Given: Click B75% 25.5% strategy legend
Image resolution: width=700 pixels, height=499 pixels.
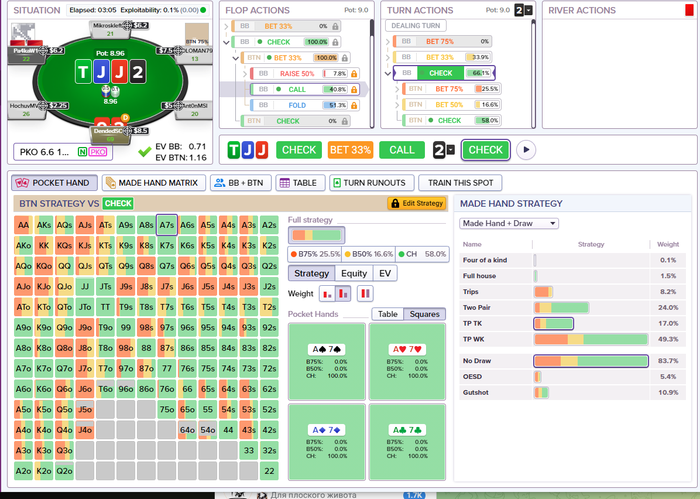Looking at the screenshot, I should (x=315, y=254).
